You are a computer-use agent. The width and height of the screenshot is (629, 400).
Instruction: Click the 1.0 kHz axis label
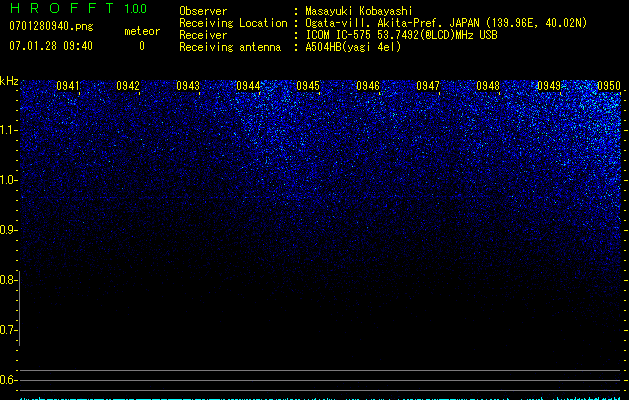[x=8, y=180]
